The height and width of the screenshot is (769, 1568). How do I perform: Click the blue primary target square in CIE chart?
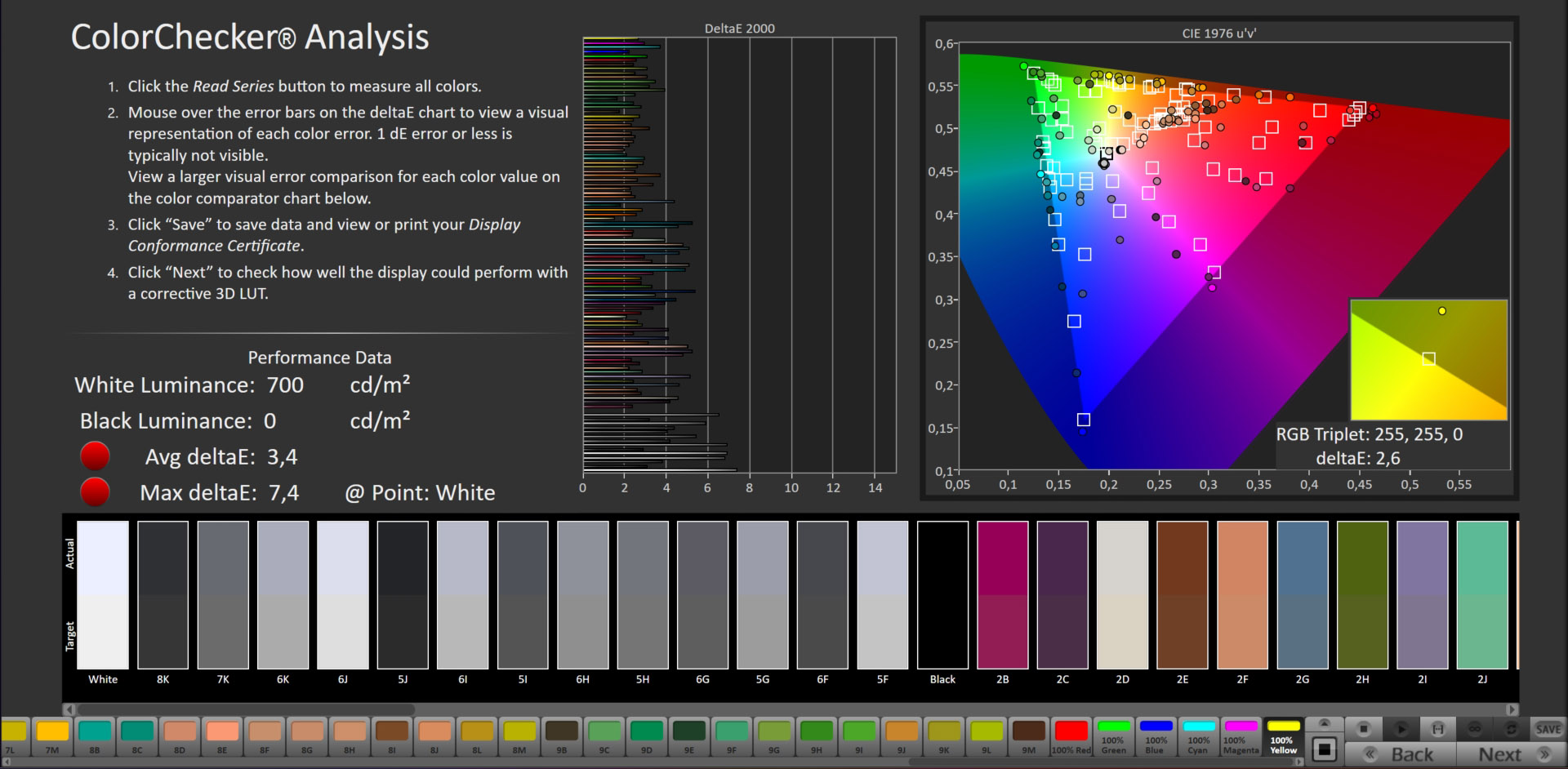coord(1083,420)
